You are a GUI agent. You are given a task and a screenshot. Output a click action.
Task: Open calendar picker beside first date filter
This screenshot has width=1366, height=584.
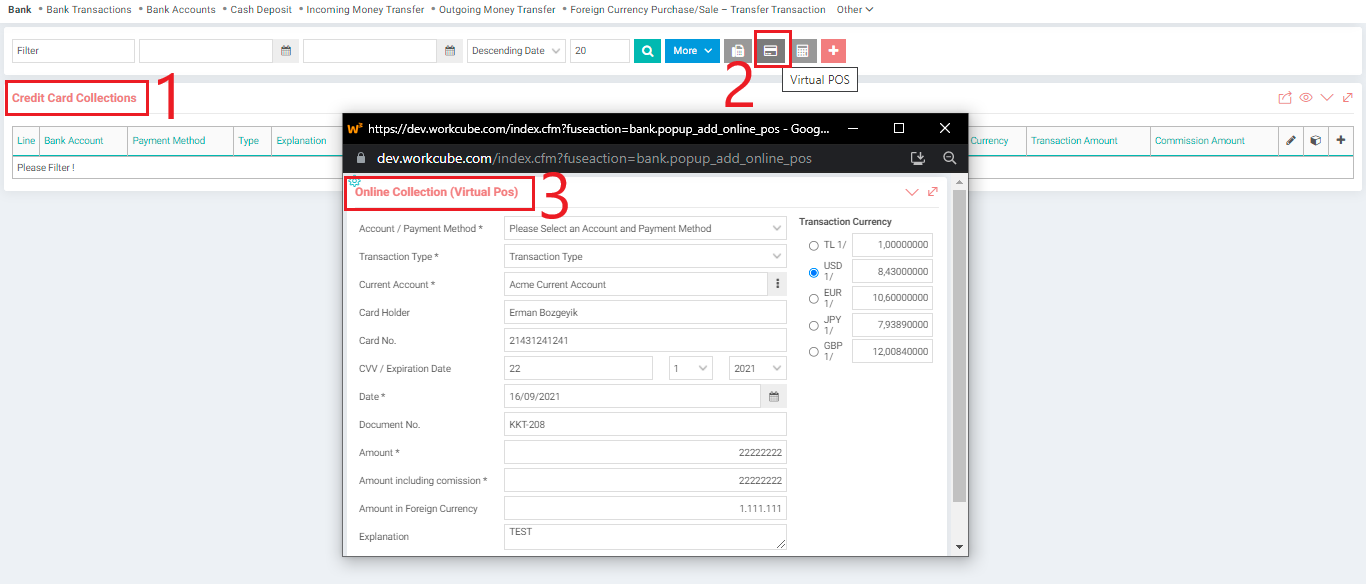(286, 51)
